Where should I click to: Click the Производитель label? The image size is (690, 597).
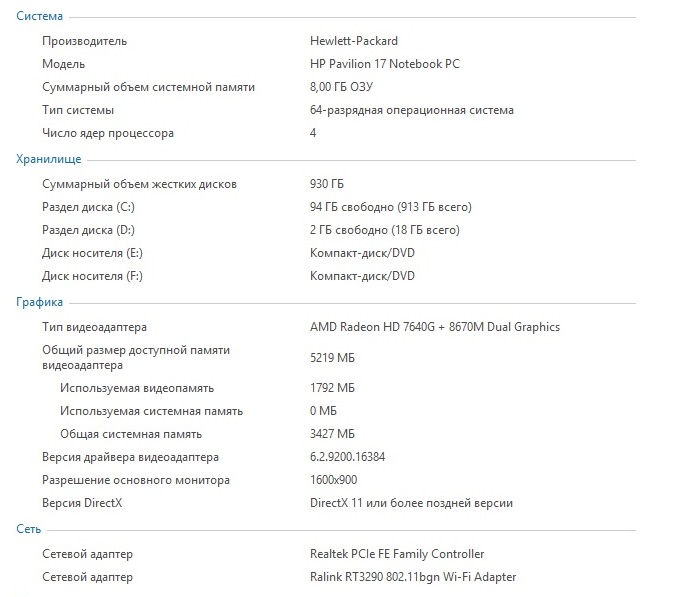tap(84, 41)
